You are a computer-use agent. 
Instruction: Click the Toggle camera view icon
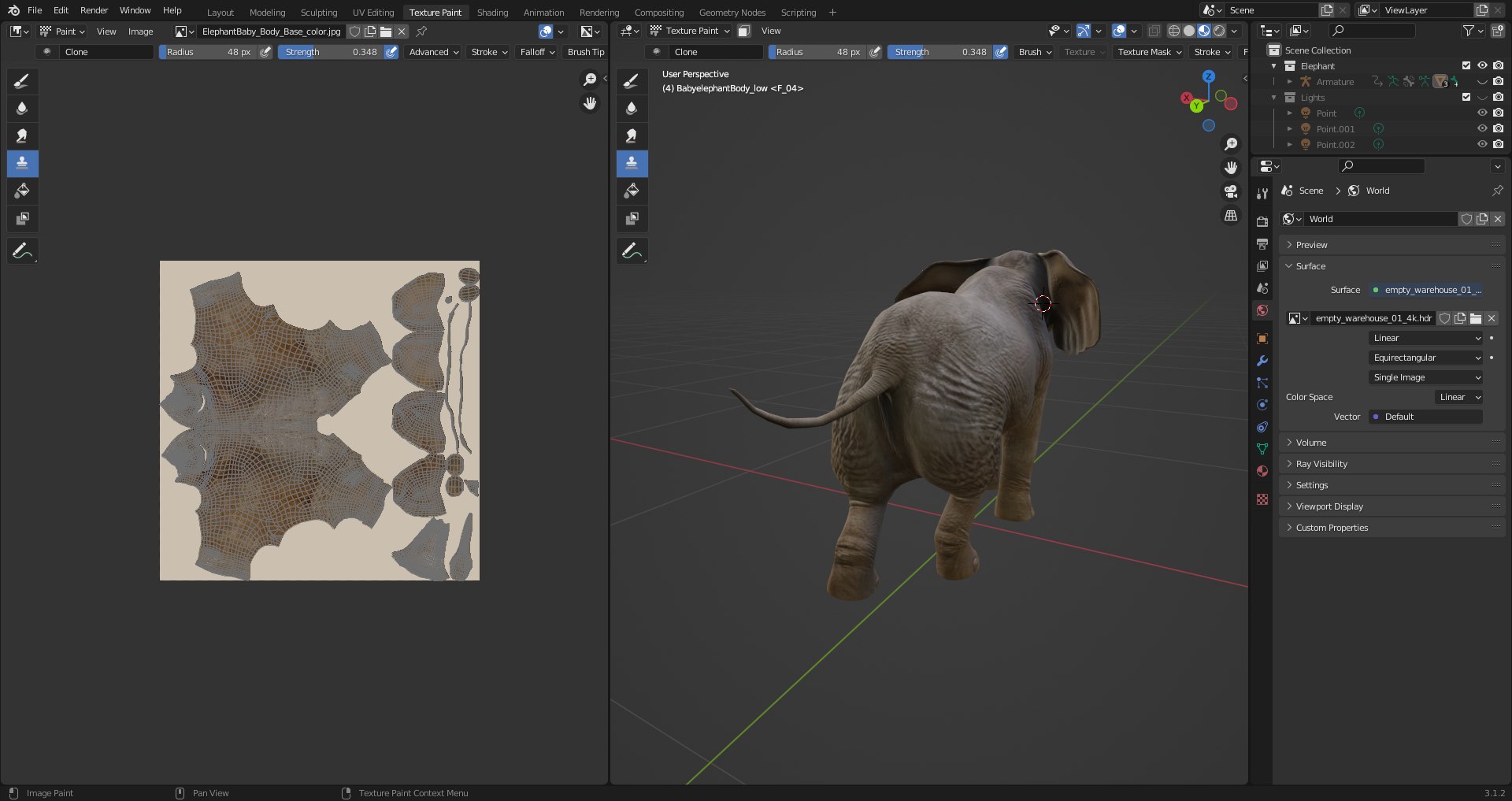pyautogui.click(x=1231, y=191)
